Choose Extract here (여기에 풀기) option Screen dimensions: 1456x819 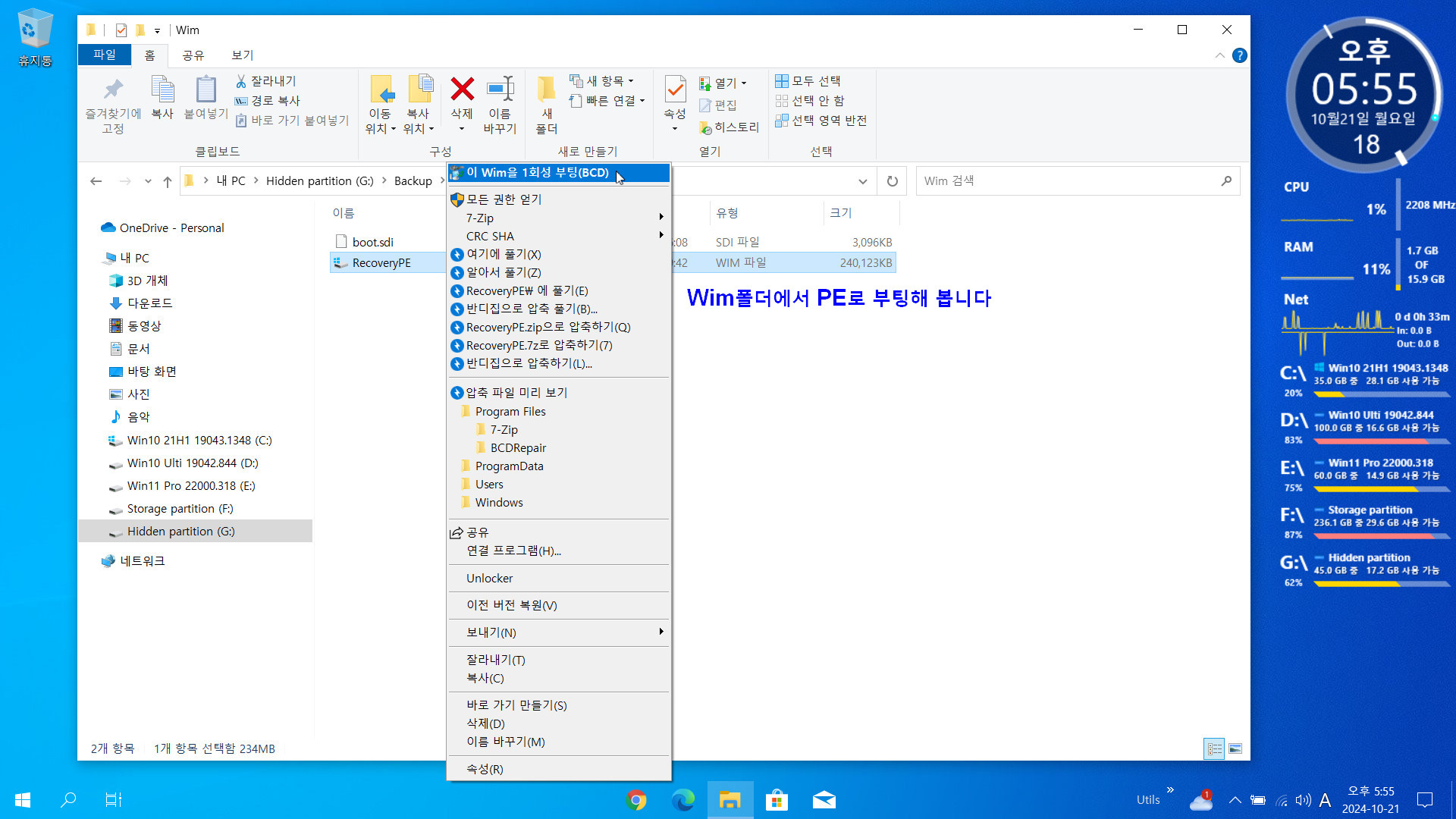pyautogui.click(x=559, y=254)
